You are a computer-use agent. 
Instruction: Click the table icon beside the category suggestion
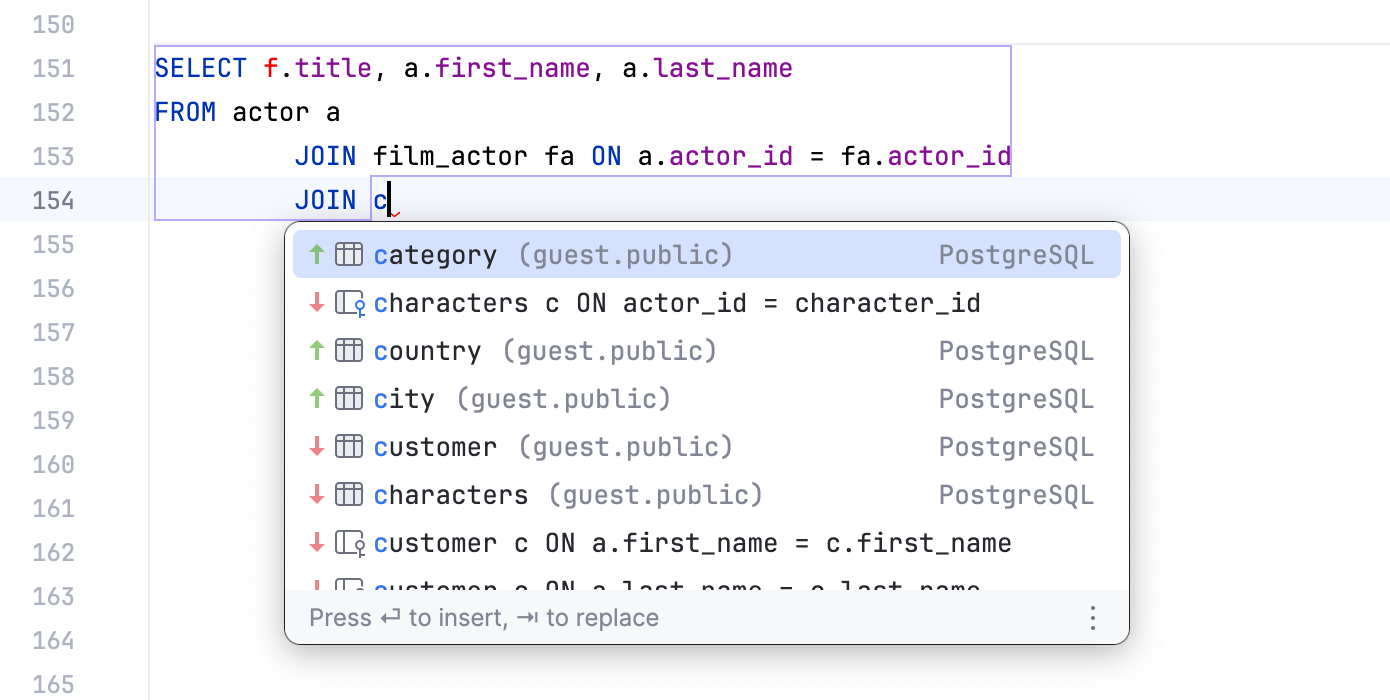pos(348,255)
